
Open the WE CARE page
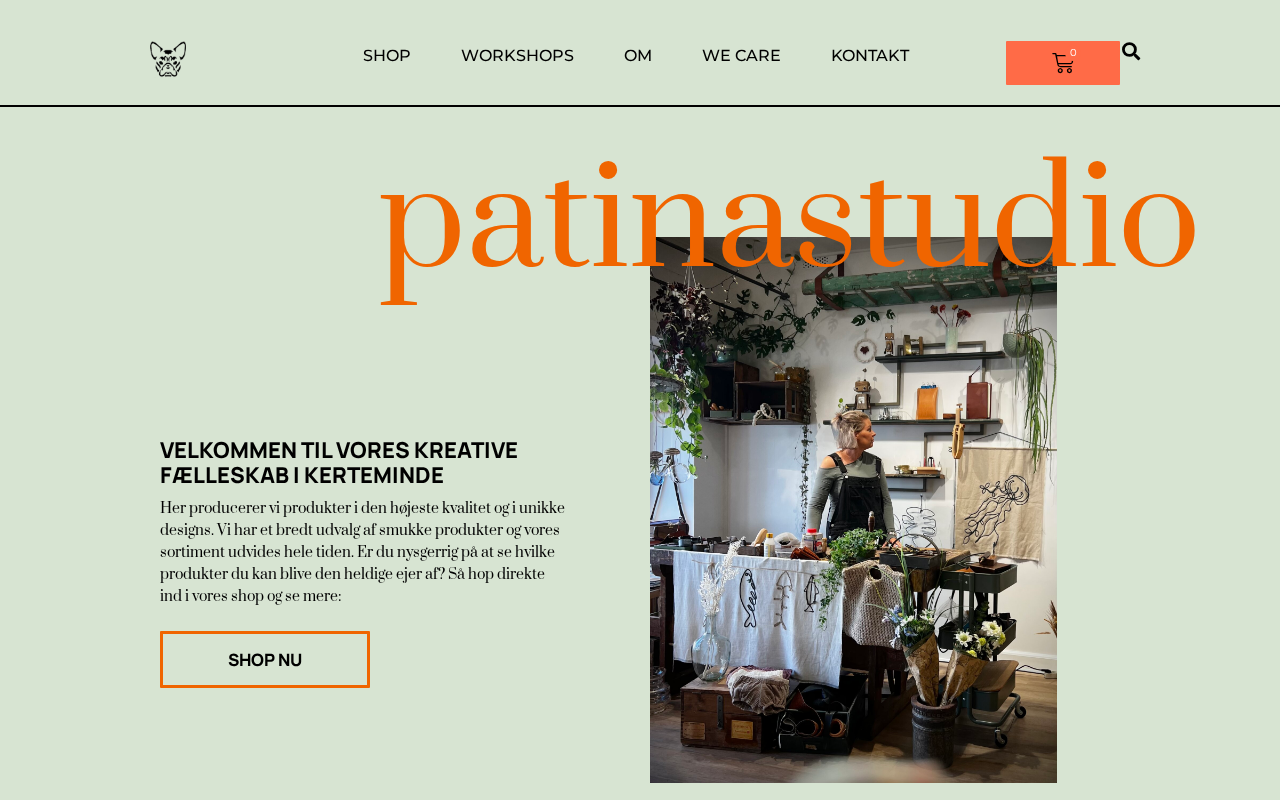click(741, 56)
